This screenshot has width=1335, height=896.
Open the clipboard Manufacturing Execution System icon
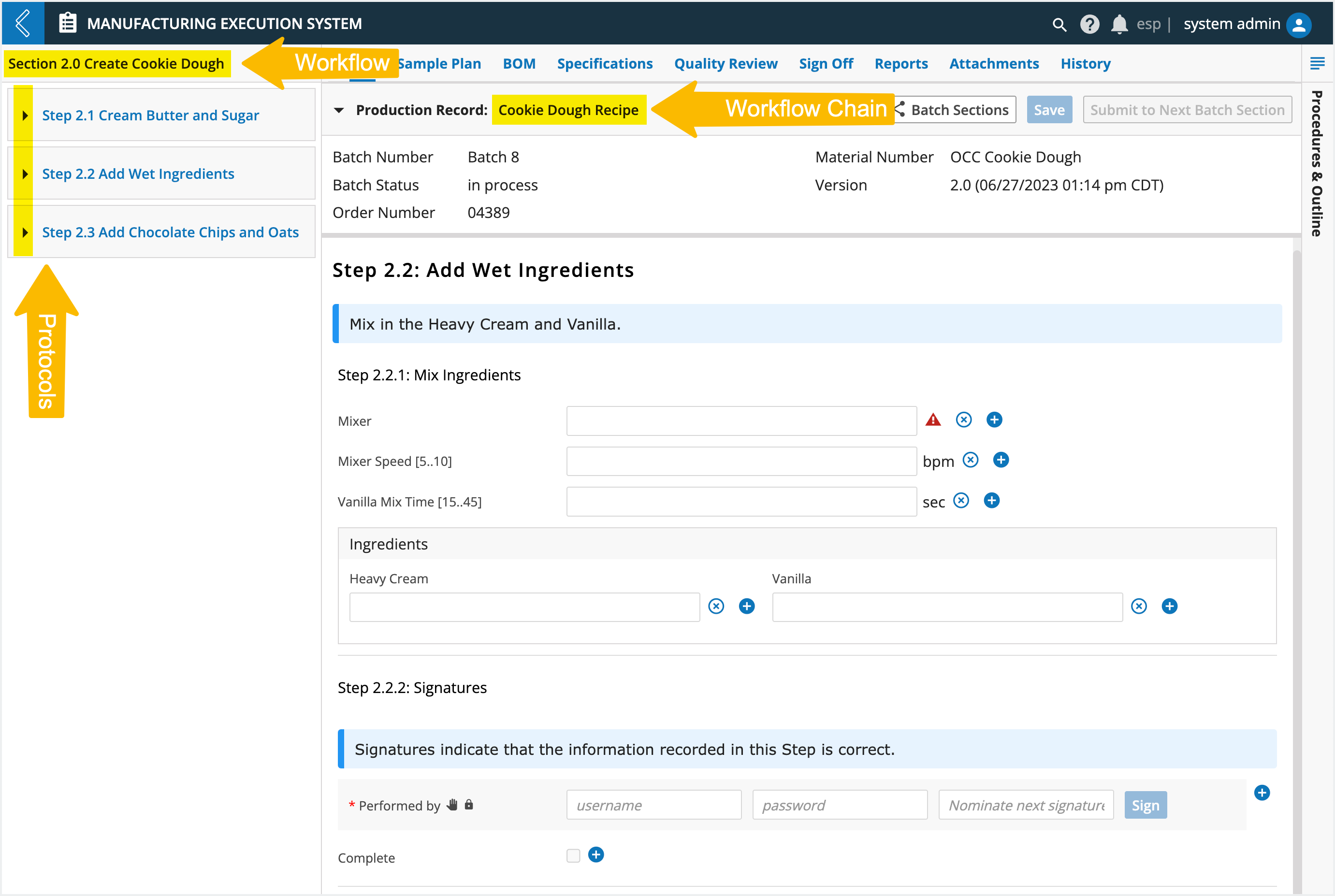[x=68, y=23]
